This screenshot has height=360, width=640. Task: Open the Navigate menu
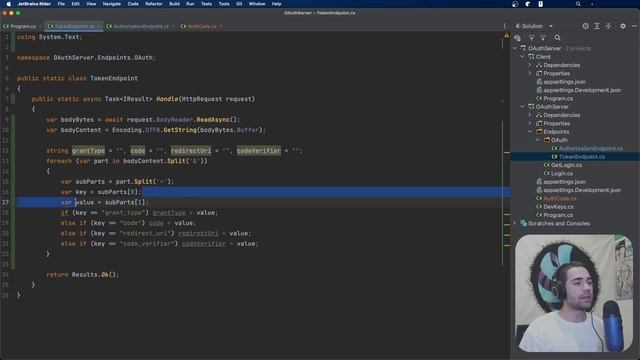point(111,4)
